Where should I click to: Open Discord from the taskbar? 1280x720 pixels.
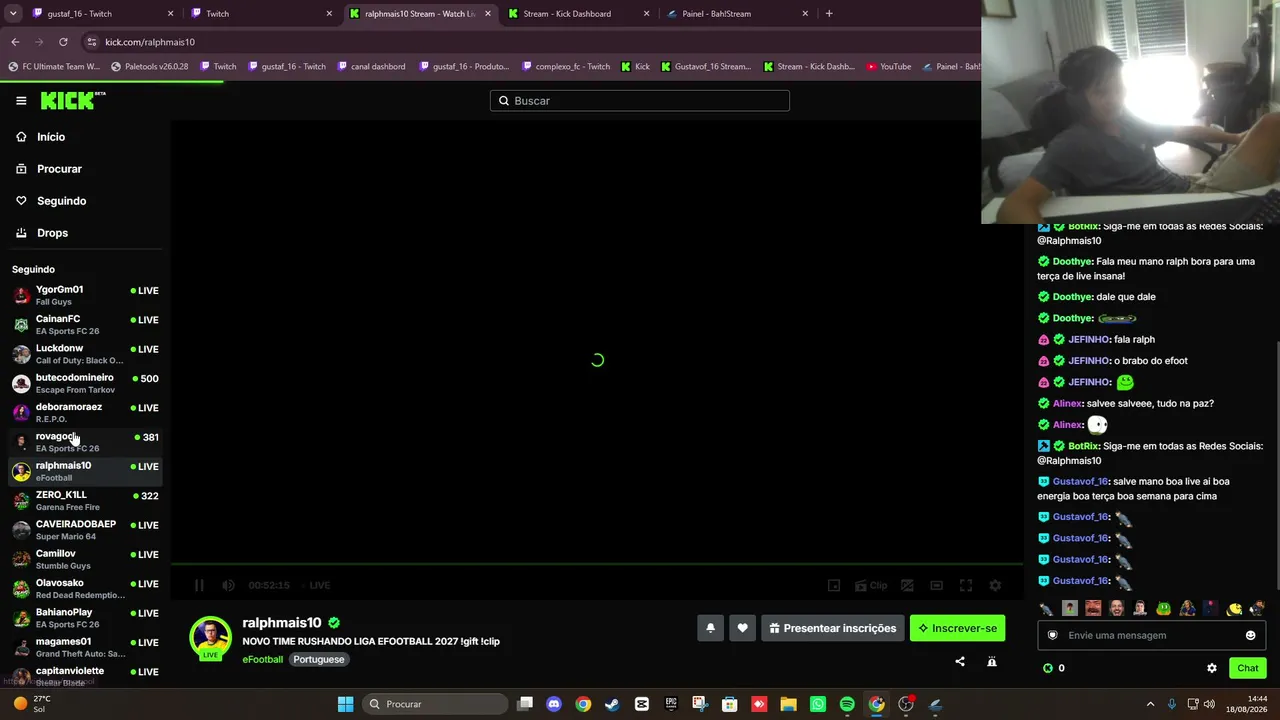(554, 704)
